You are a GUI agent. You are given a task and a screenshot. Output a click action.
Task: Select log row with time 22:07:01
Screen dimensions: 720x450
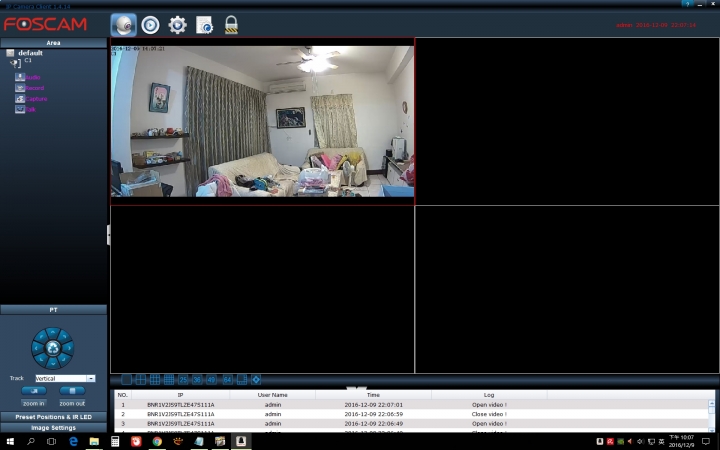[411, 405]
